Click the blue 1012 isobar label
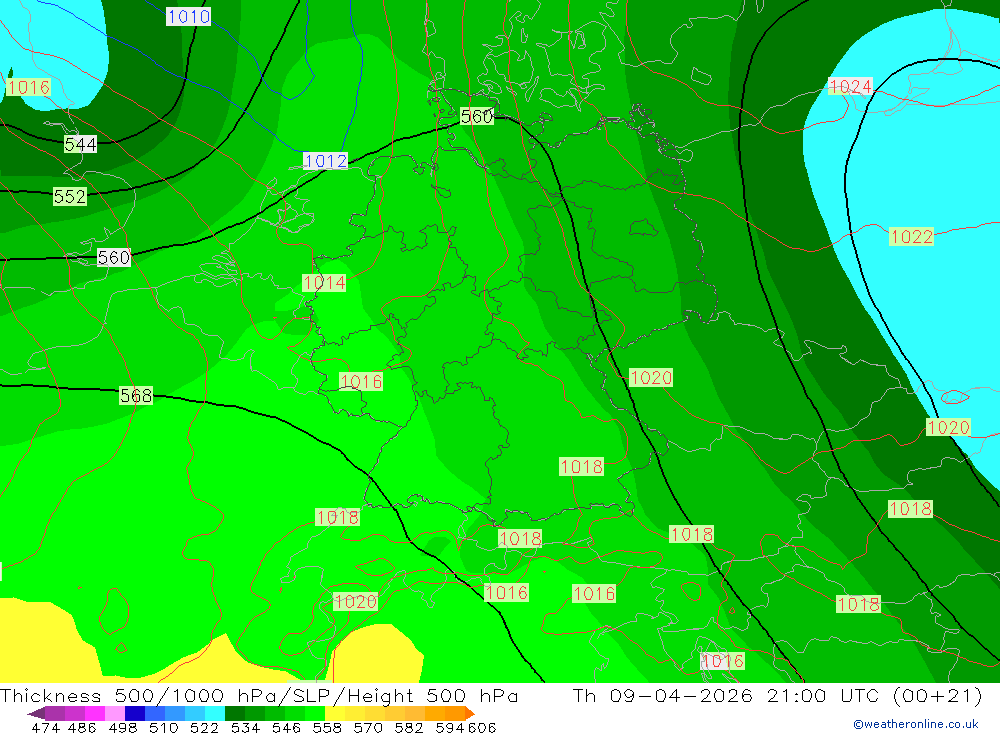 (326, 161)
